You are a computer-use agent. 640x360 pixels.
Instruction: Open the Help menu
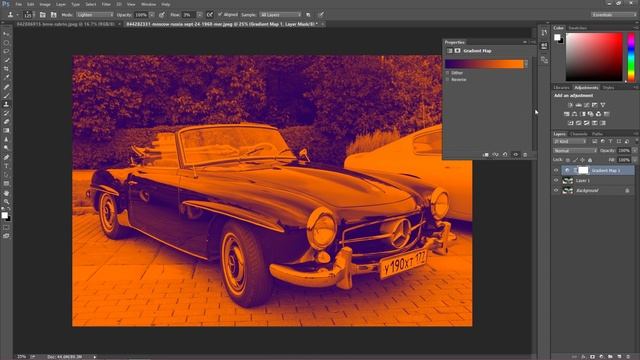coord(166,4)
